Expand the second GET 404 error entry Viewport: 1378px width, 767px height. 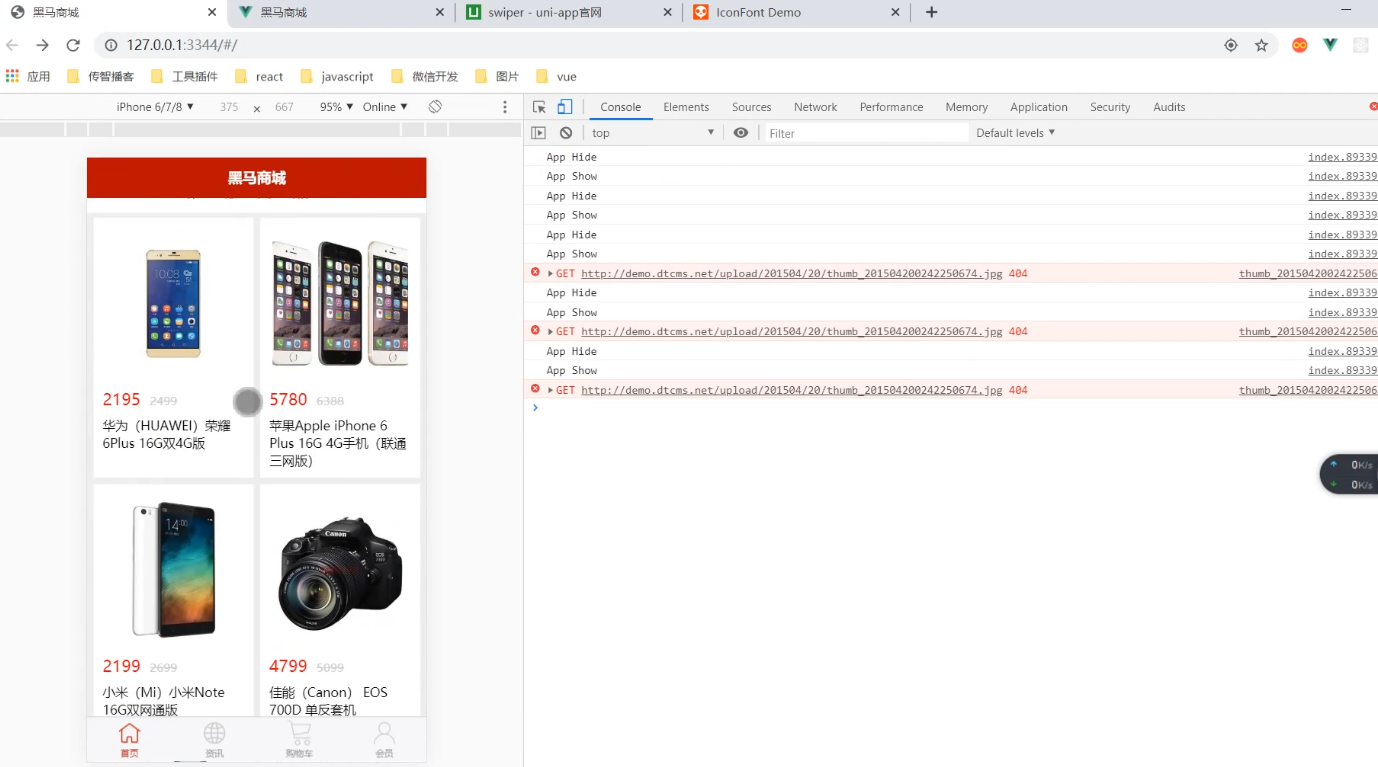click(550, 332)
